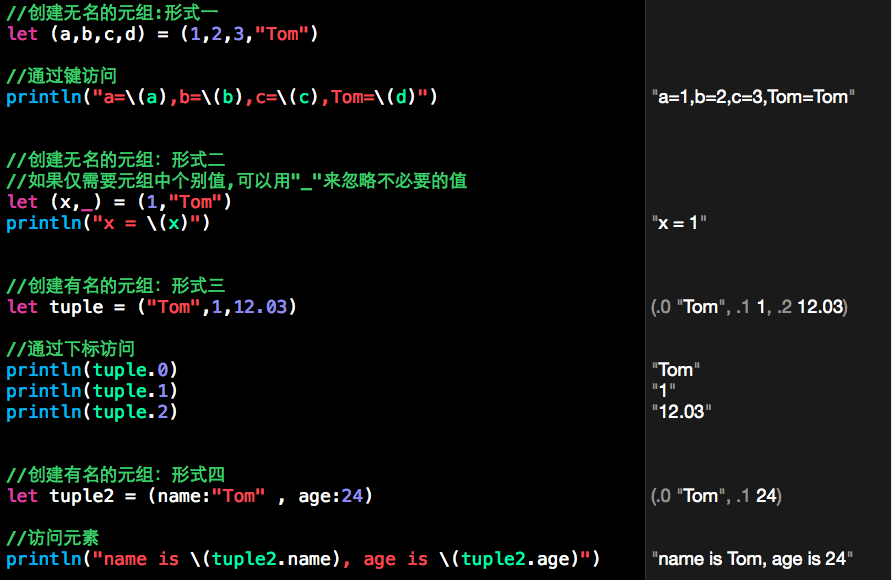This screenshot has height=580, width=893.
Task: Click the comment //访问元素
Action: [x=52, y=537]
